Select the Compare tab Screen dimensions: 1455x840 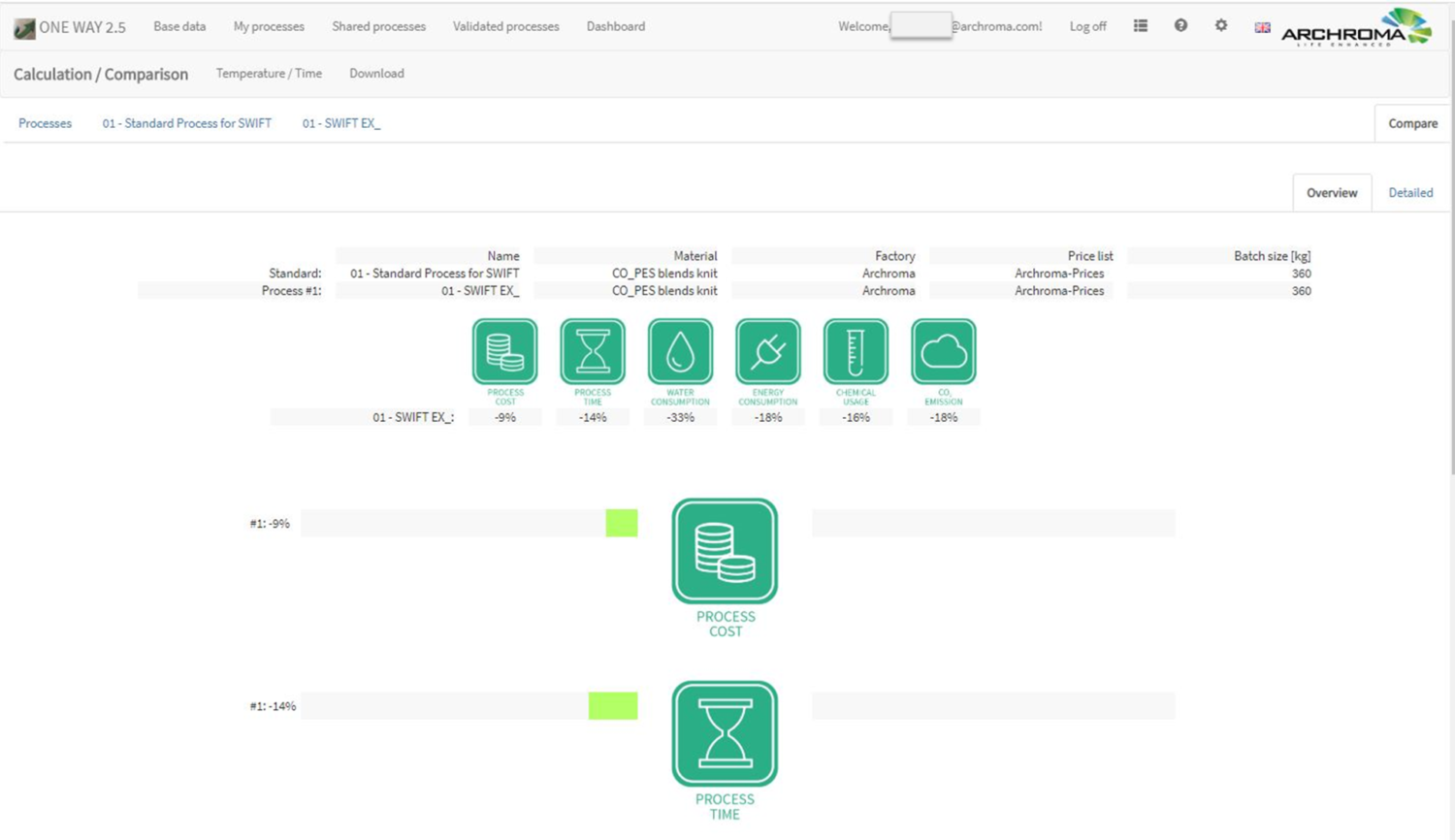(1412, 123)
